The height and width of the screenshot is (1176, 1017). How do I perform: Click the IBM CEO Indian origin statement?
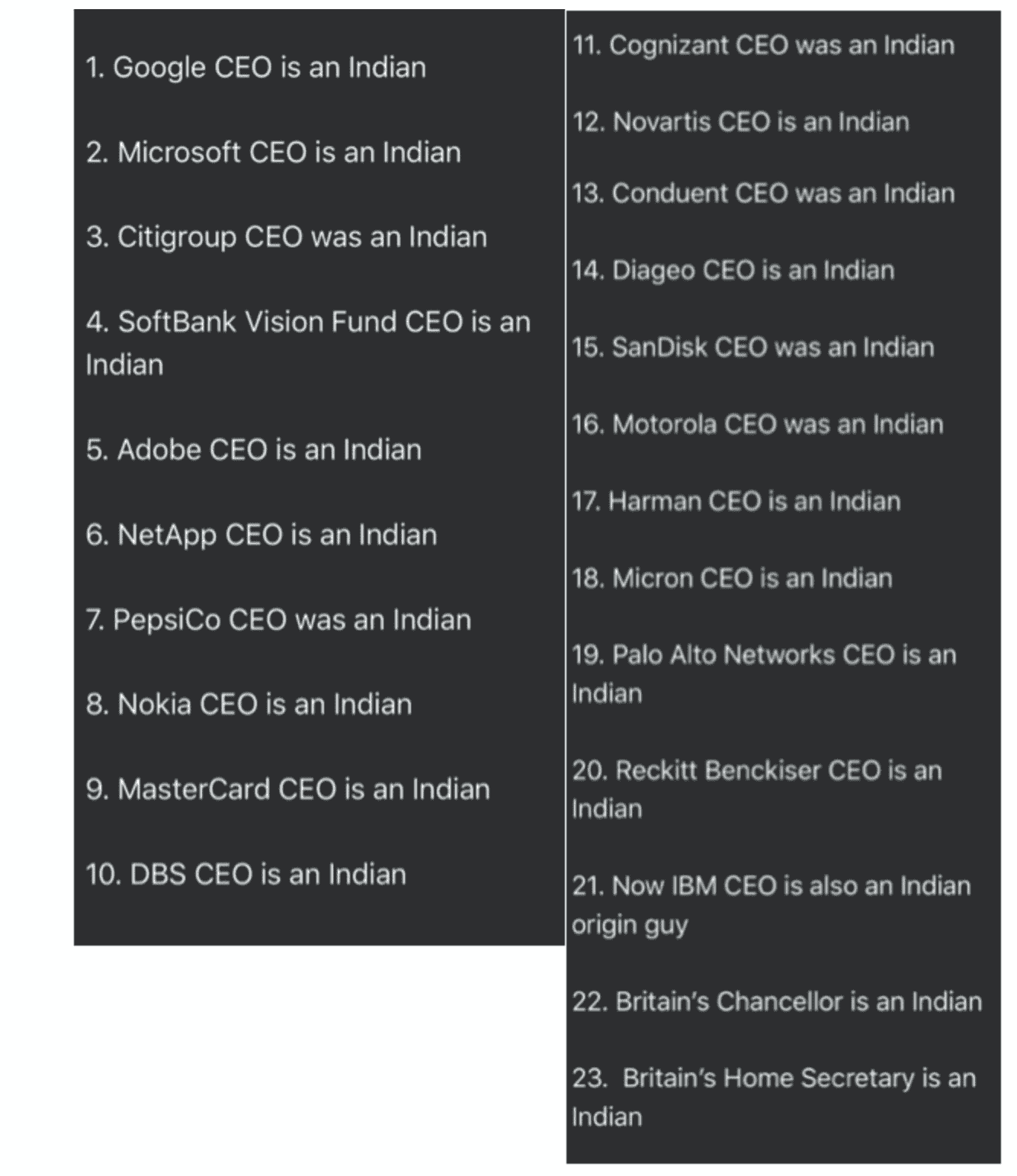tap(771, 904)
